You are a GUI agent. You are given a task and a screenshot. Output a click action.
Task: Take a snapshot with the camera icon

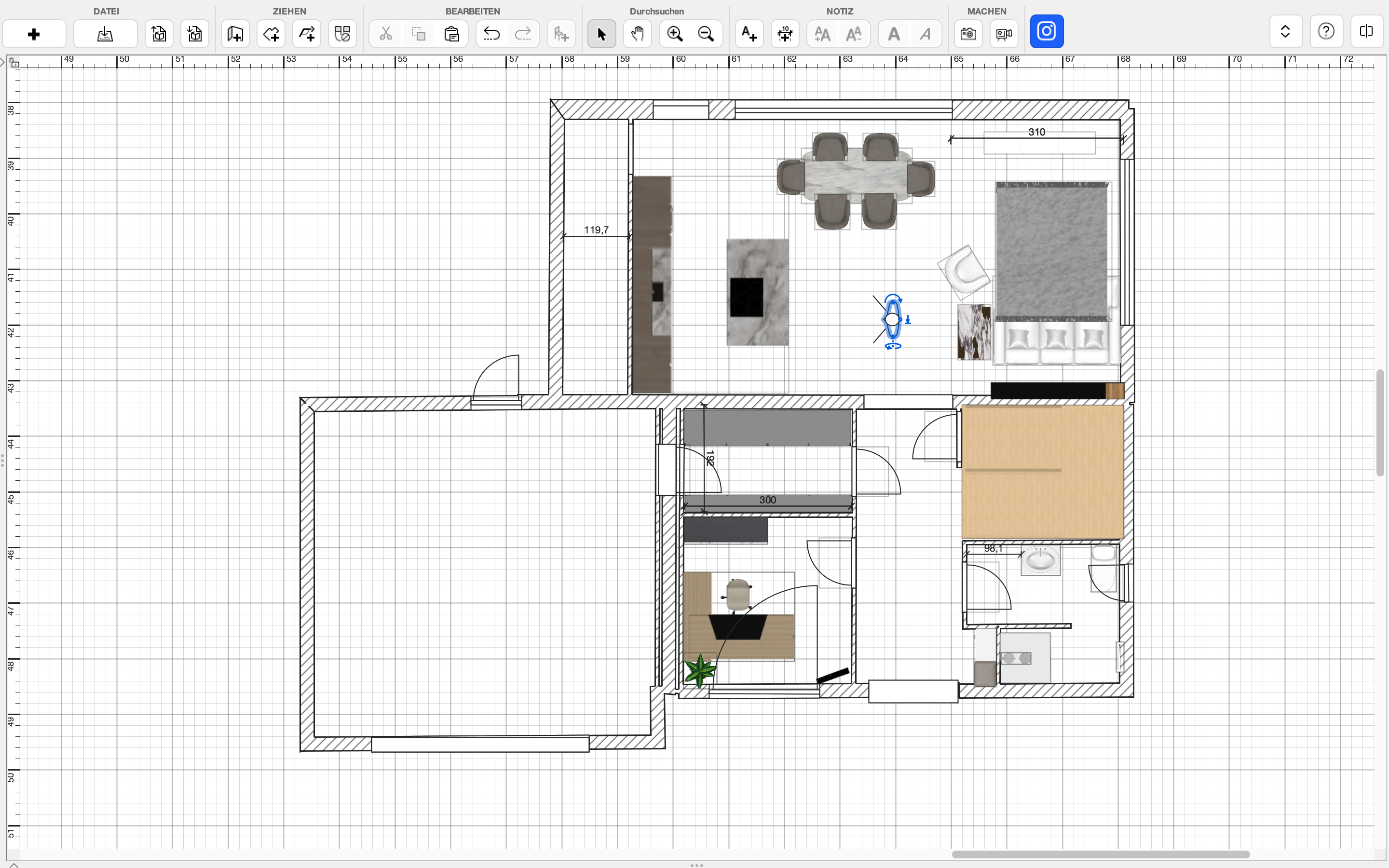[x=968, y=34]
